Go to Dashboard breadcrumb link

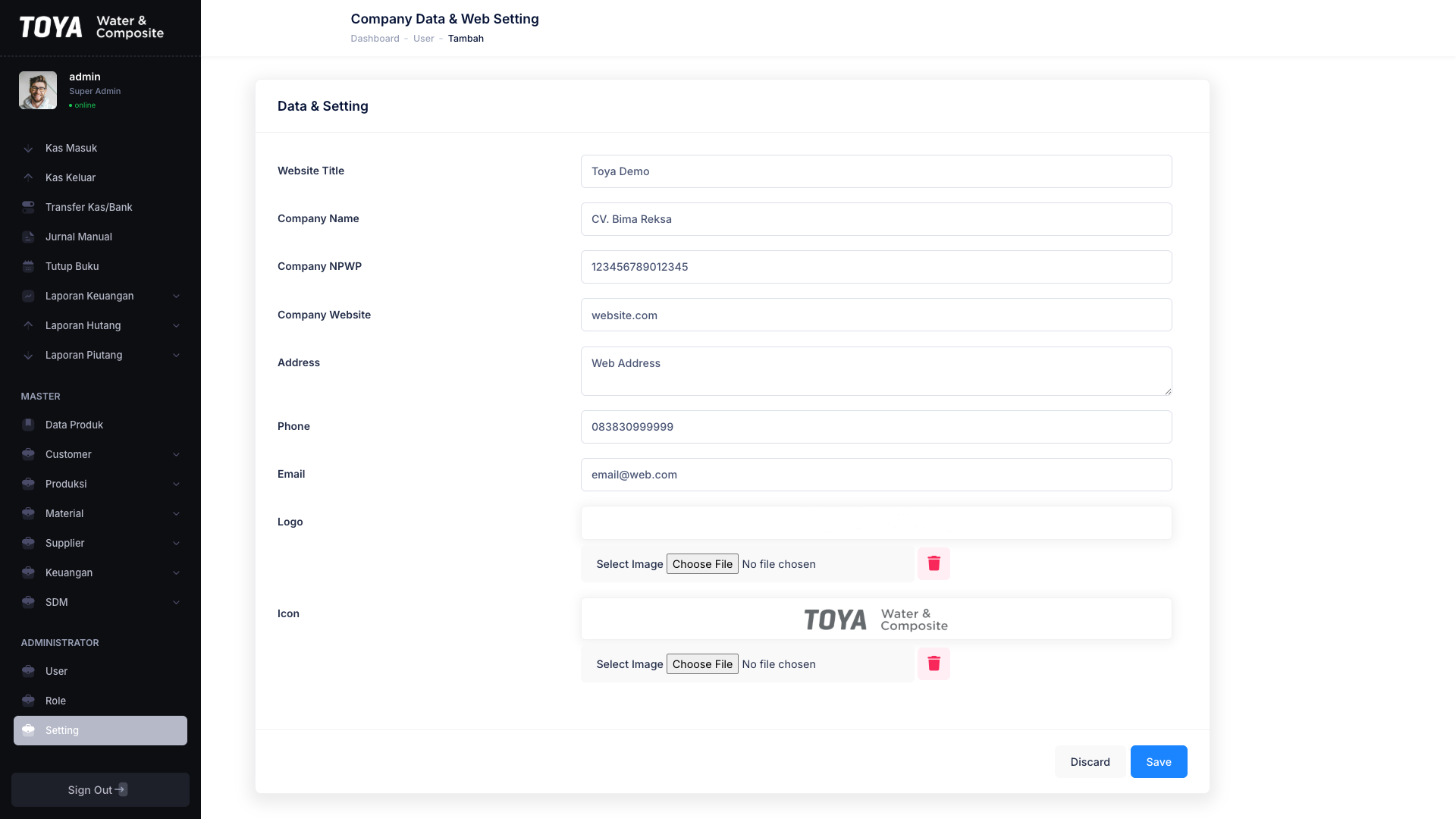(375, 39)
